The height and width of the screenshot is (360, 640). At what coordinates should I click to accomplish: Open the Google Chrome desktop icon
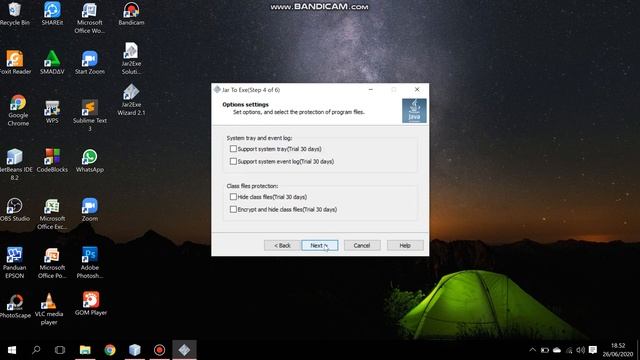click(x=18, y=110)
